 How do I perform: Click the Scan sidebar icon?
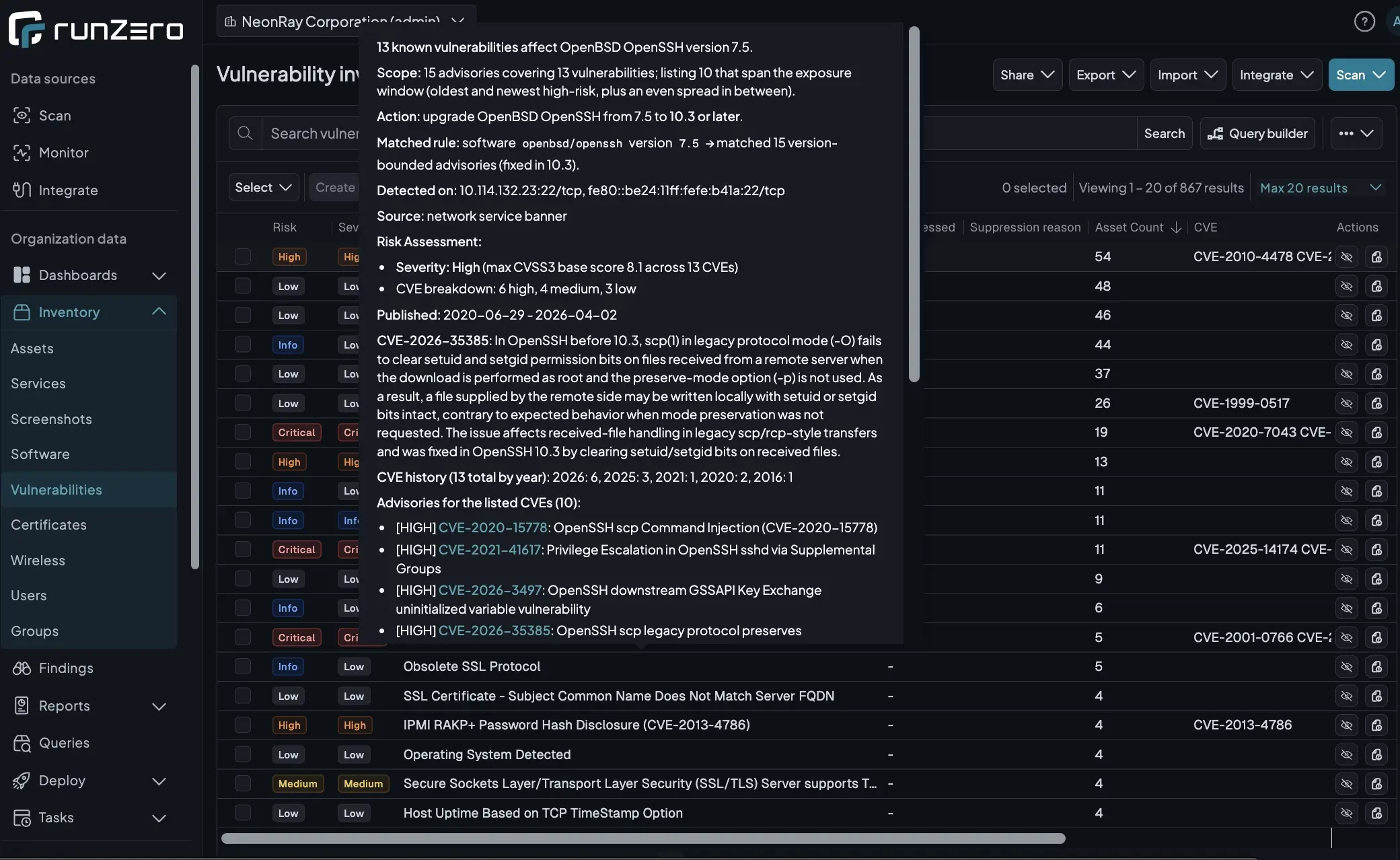(22, 116)
